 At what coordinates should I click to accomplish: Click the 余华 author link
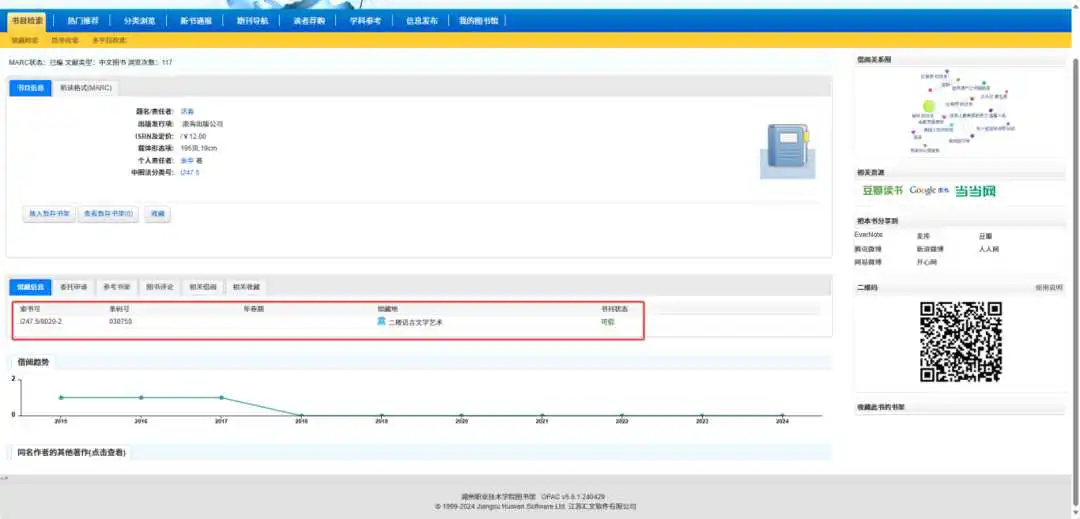[187, 160]
